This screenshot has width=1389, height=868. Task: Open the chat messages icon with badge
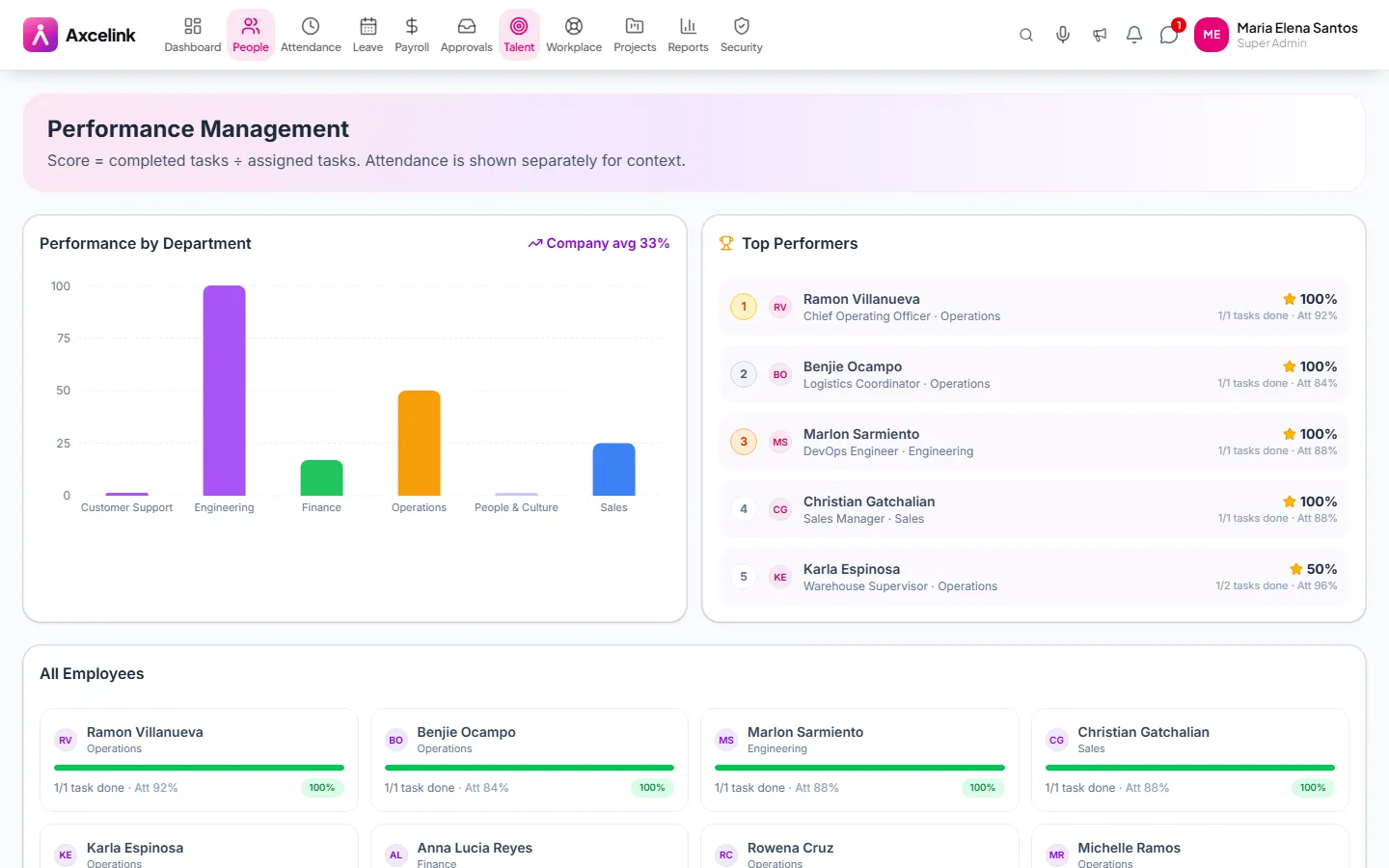click(1169, 35)
